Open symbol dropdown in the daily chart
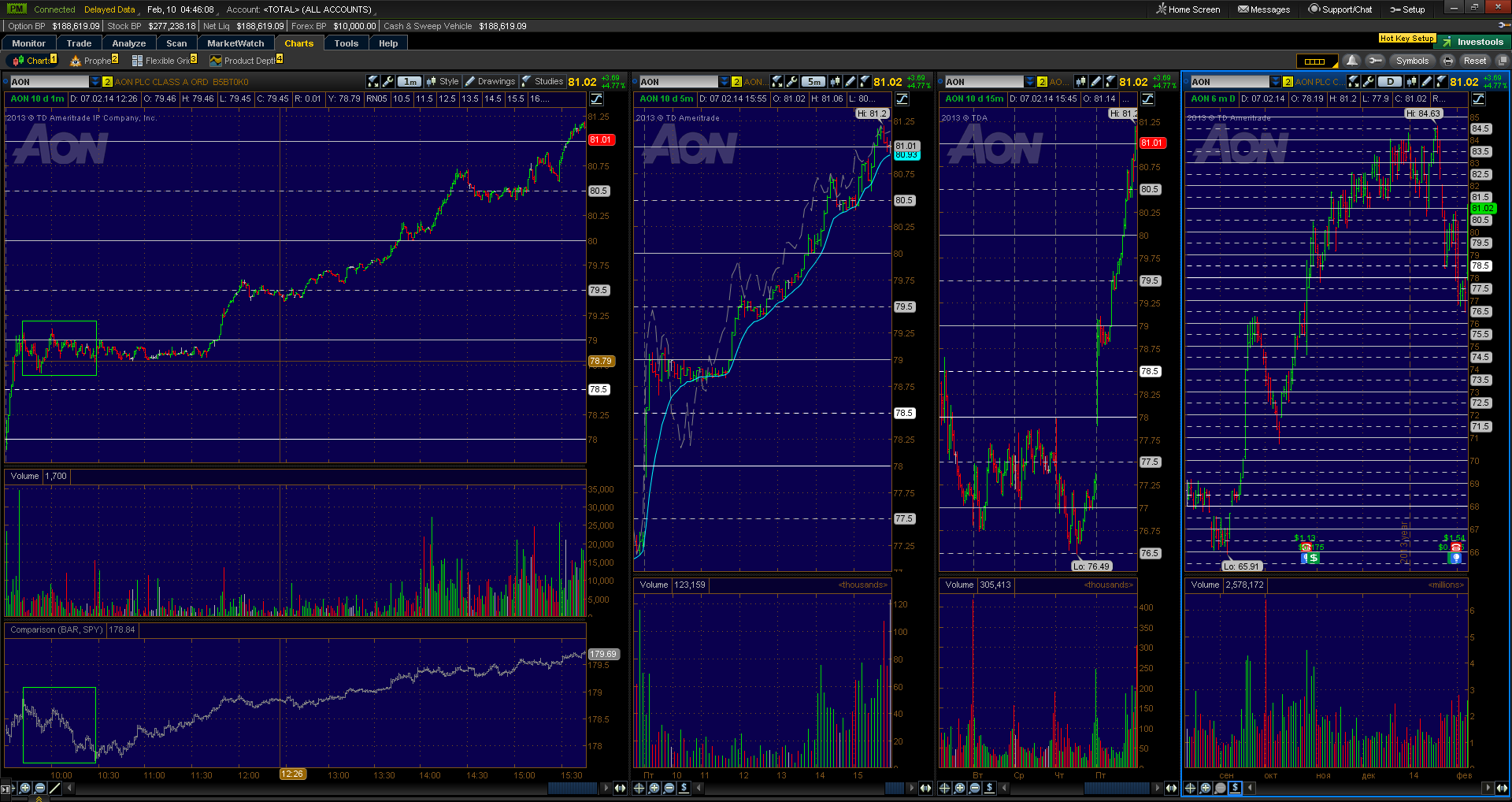This screenshot has width=1512, height=802. coord(1275,82)
